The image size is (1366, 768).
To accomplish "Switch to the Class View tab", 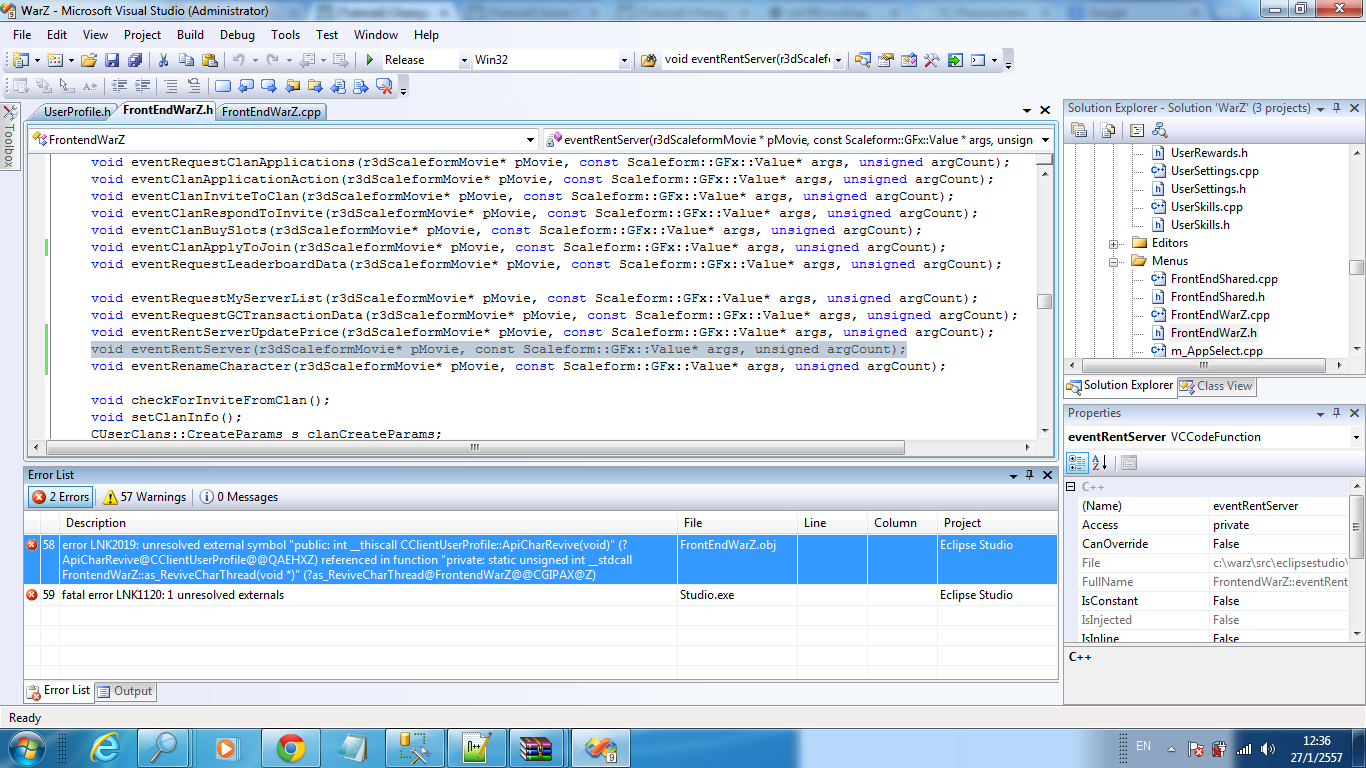I will point(1217,386).
